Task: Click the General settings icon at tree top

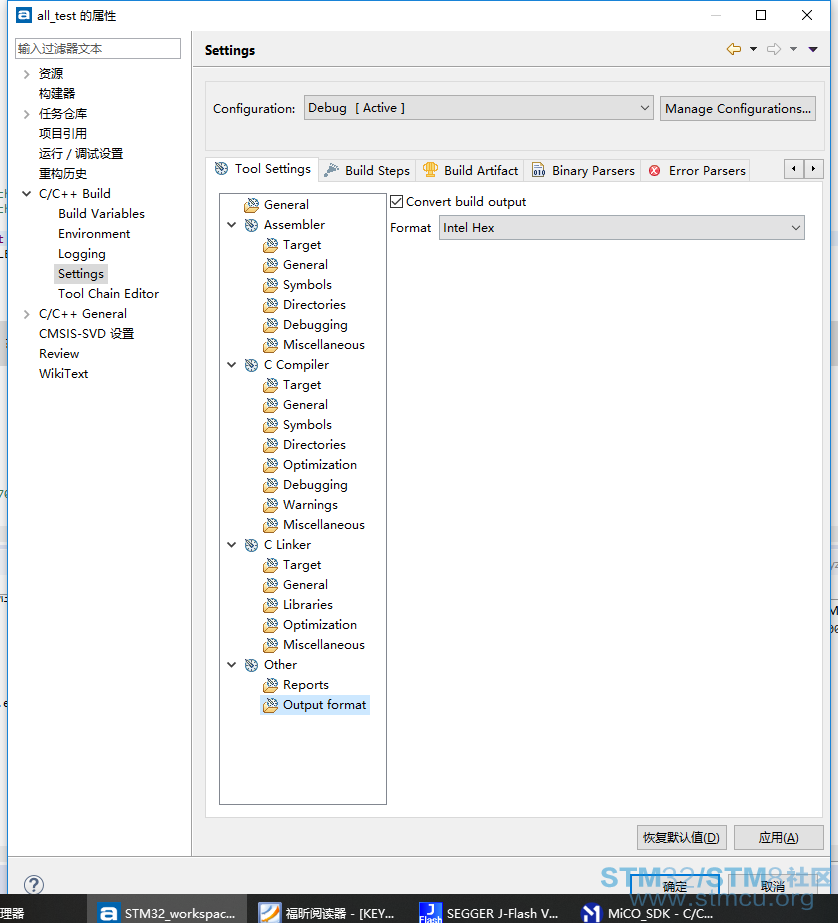Action: [x=251, y=205]
